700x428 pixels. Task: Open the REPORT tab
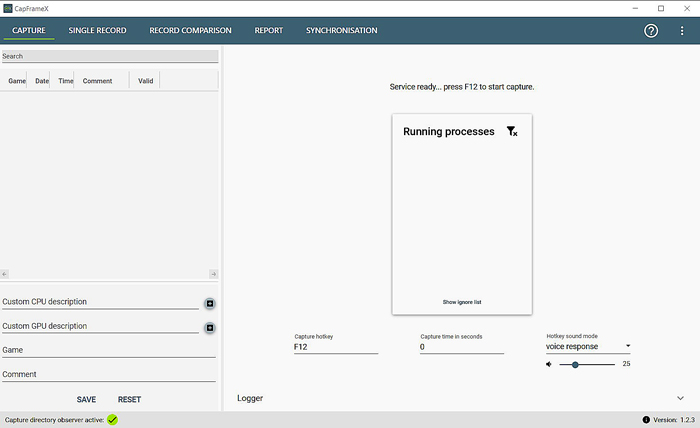269,30
